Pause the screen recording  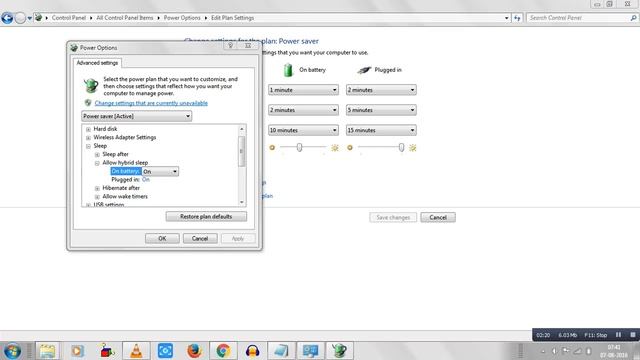click(618, 335)
